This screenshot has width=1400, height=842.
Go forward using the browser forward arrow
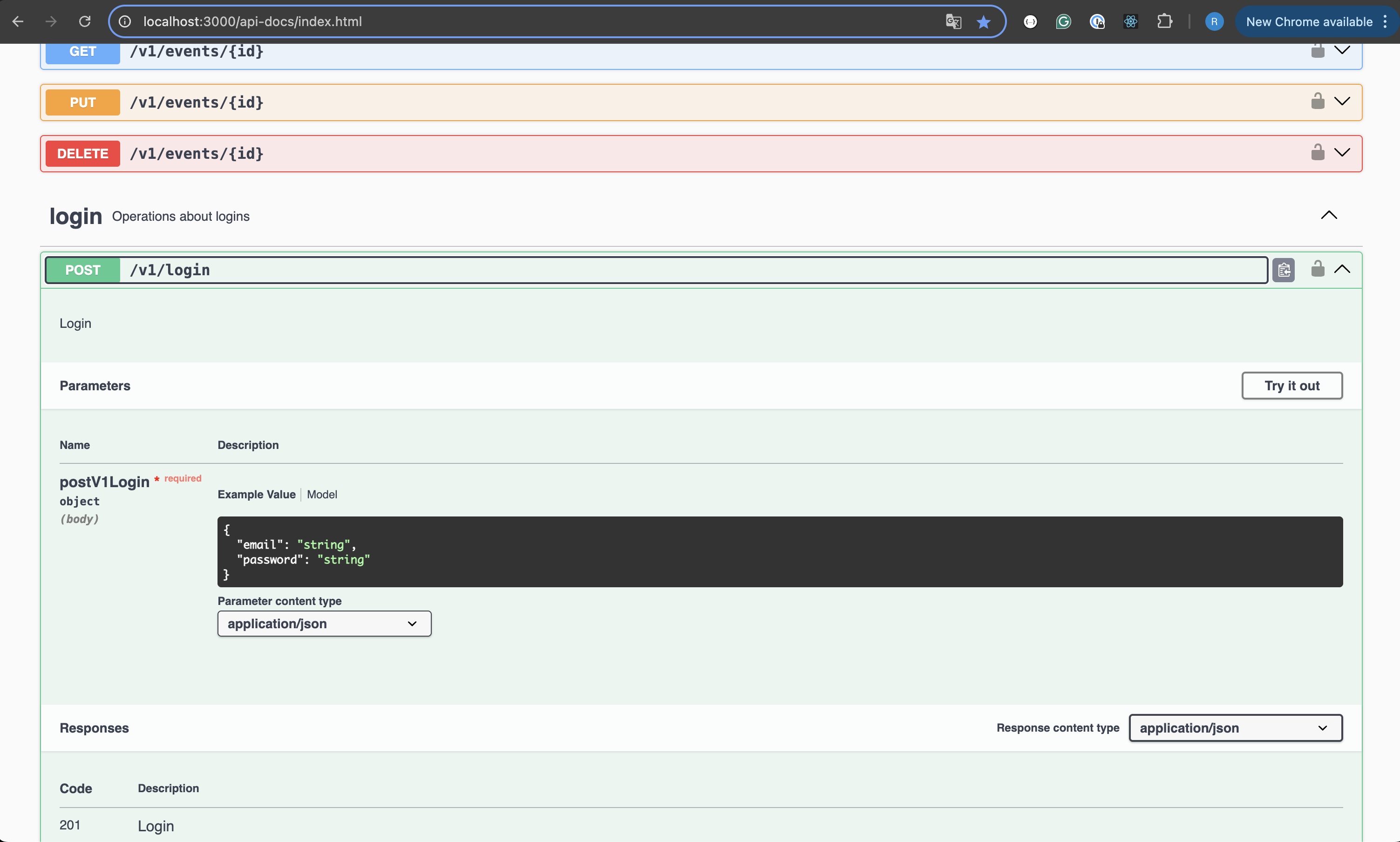click(51, 21)
